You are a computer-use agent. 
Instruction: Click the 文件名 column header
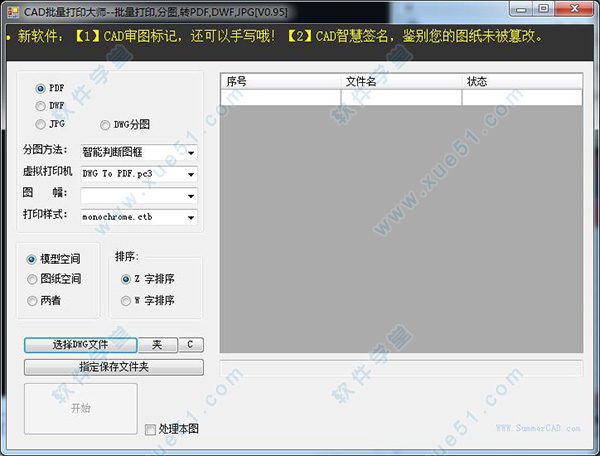pyautogui.click(x=401, y=81)
